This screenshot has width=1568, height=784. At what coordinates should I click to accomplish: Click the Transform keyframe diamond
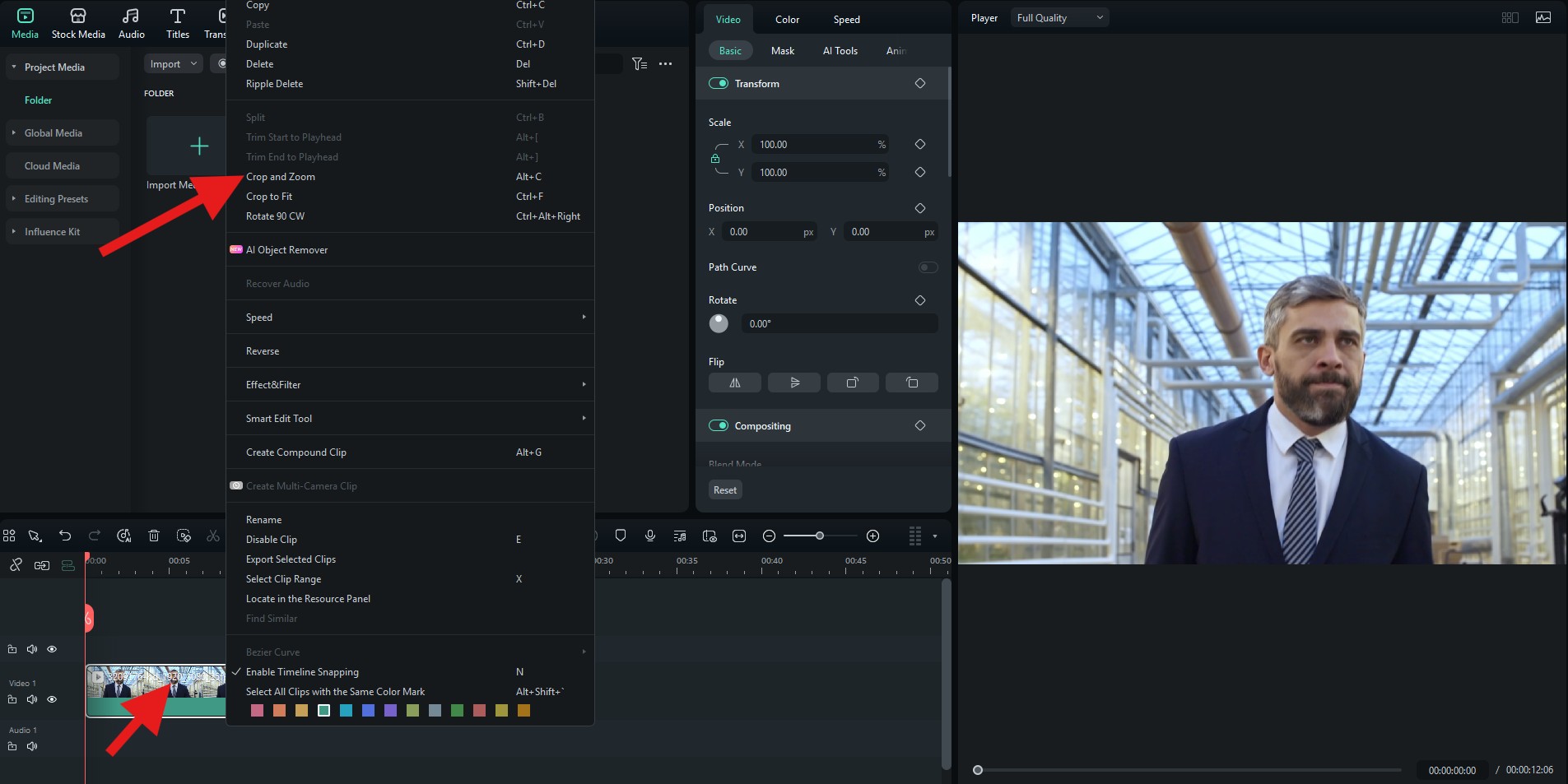920,83
